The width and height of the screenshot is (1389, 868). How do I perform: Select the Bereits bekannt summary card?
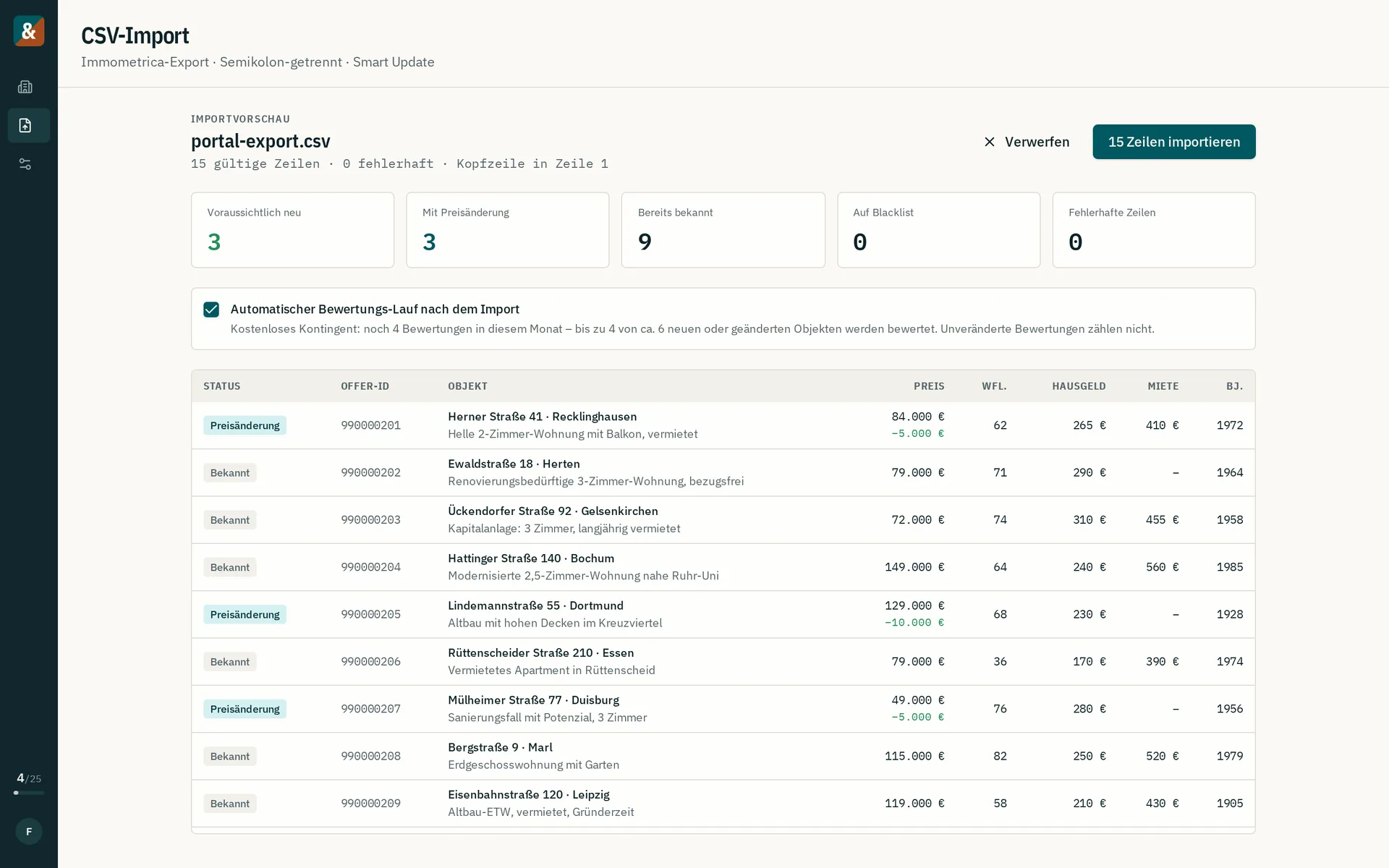(x=723, y=230)
